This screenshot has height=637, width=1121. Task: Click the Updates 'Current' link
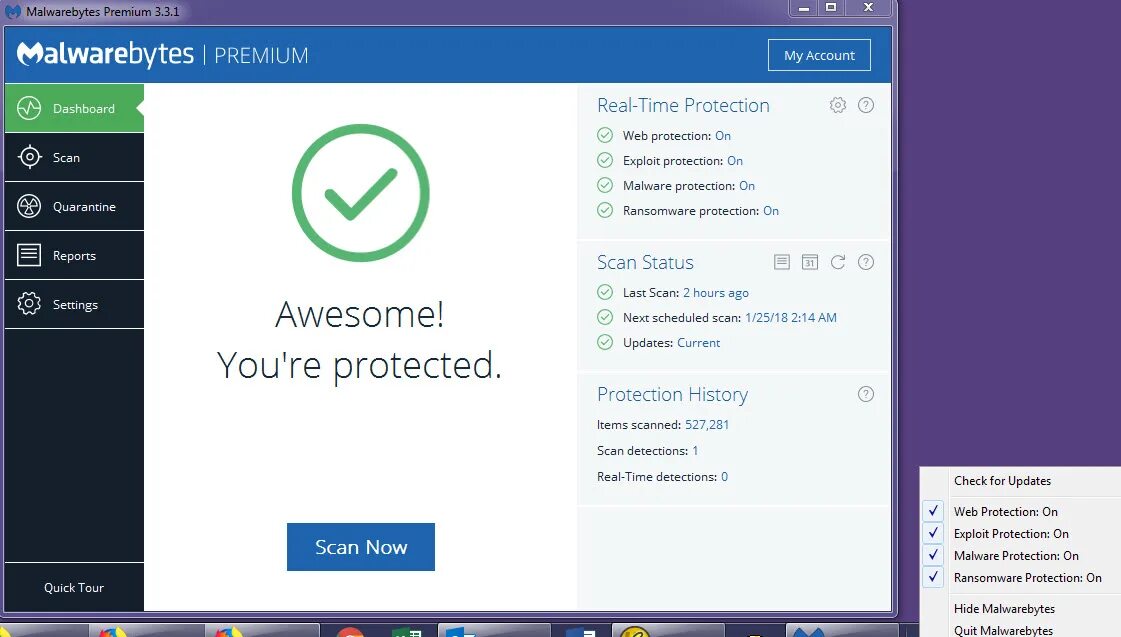(x=698, y=343)
